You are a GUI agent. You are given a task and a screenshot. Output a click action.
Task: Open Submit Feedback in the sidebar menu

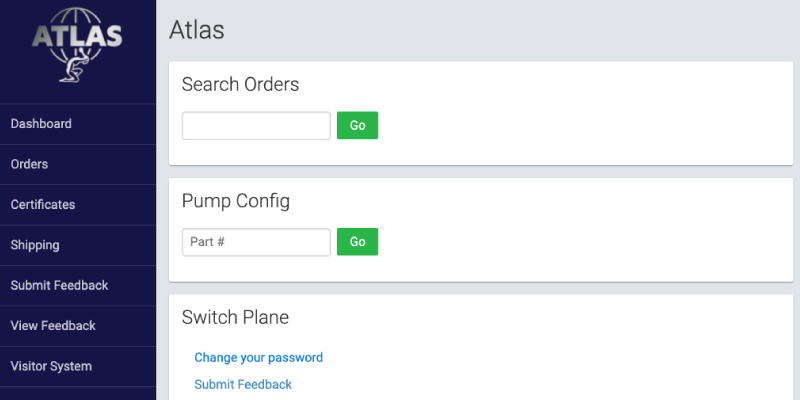click(x=78, y=285)
